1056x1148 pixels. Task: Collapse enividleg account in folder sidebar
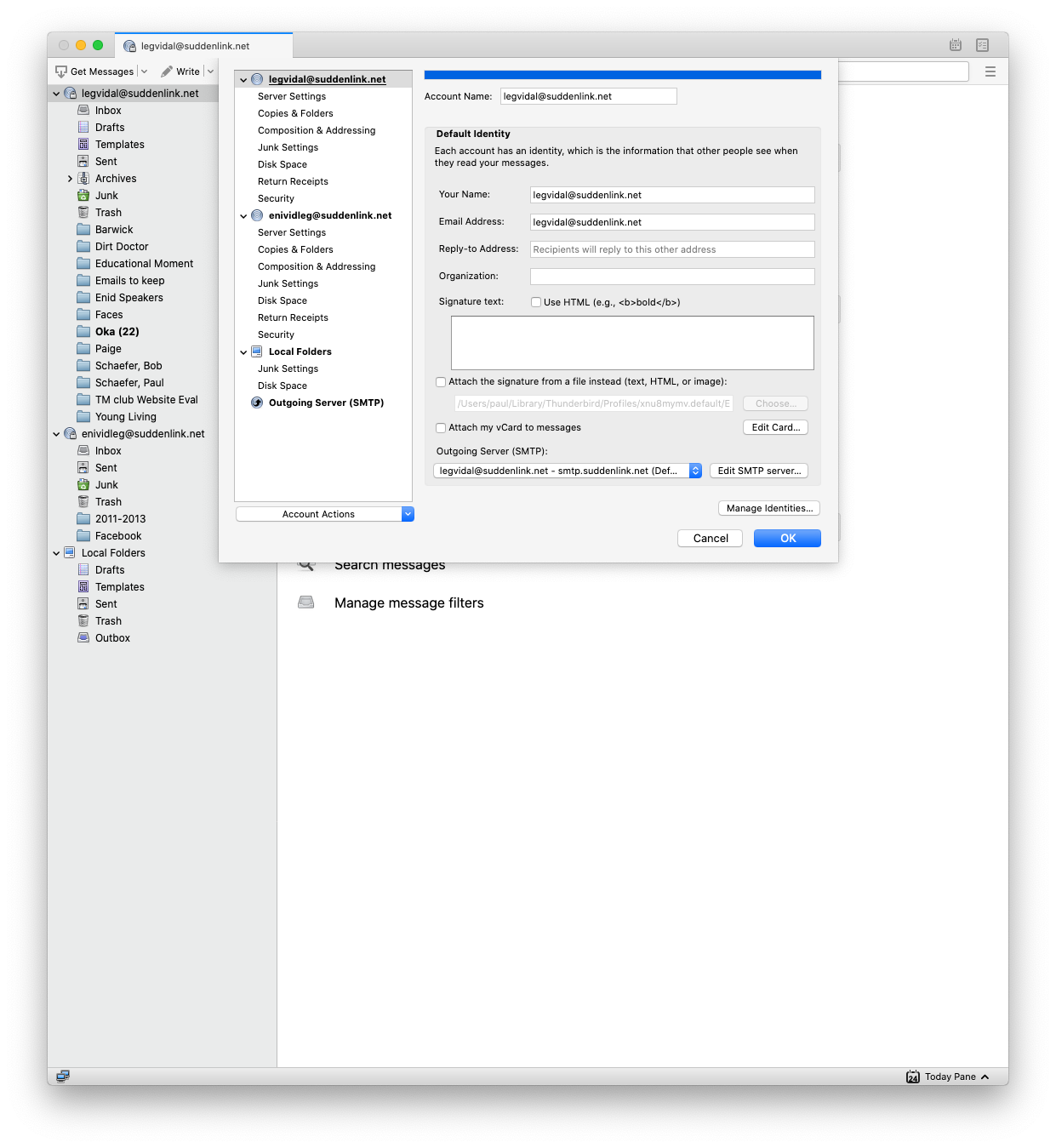click(56, 434)
